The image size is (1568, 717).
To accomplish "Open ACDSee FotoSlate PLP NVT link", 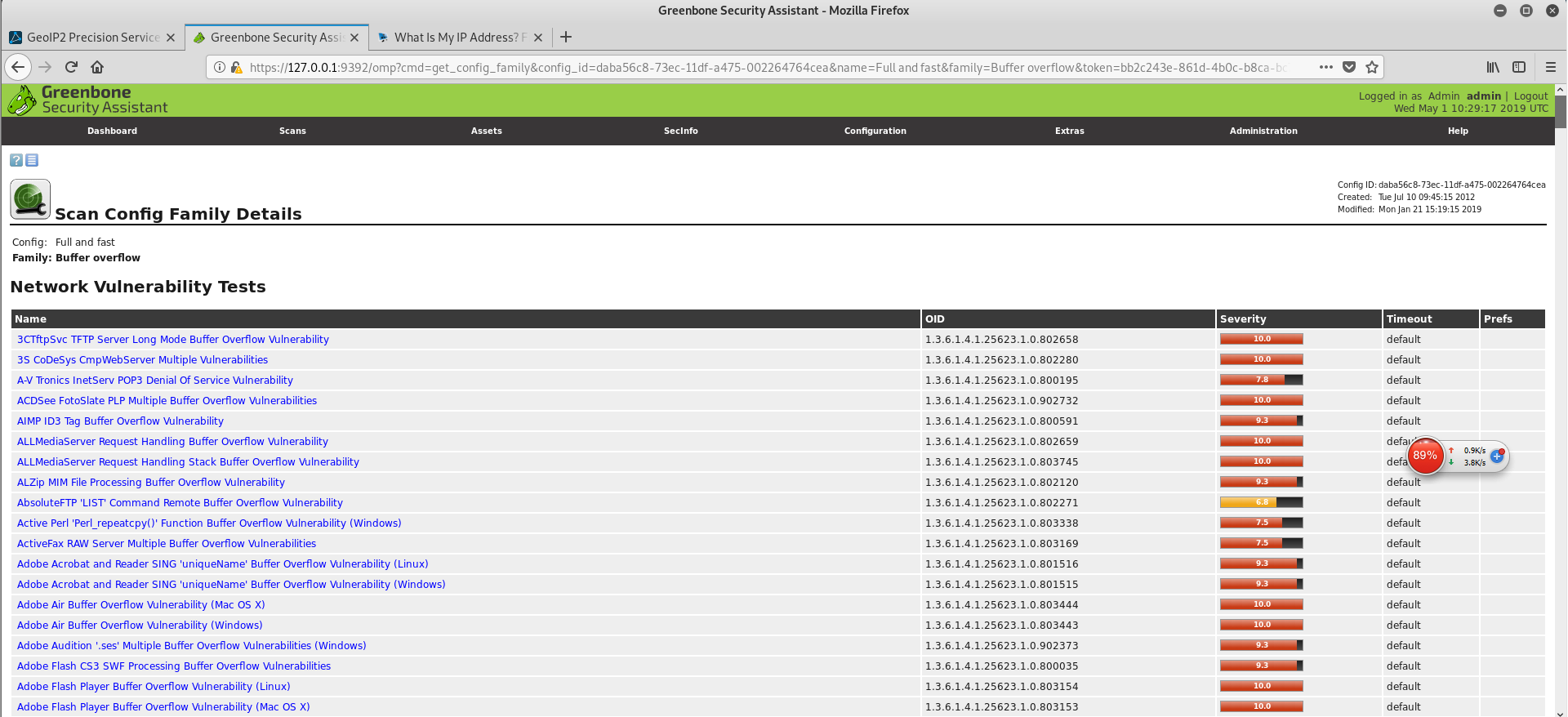I will [167, 400].
